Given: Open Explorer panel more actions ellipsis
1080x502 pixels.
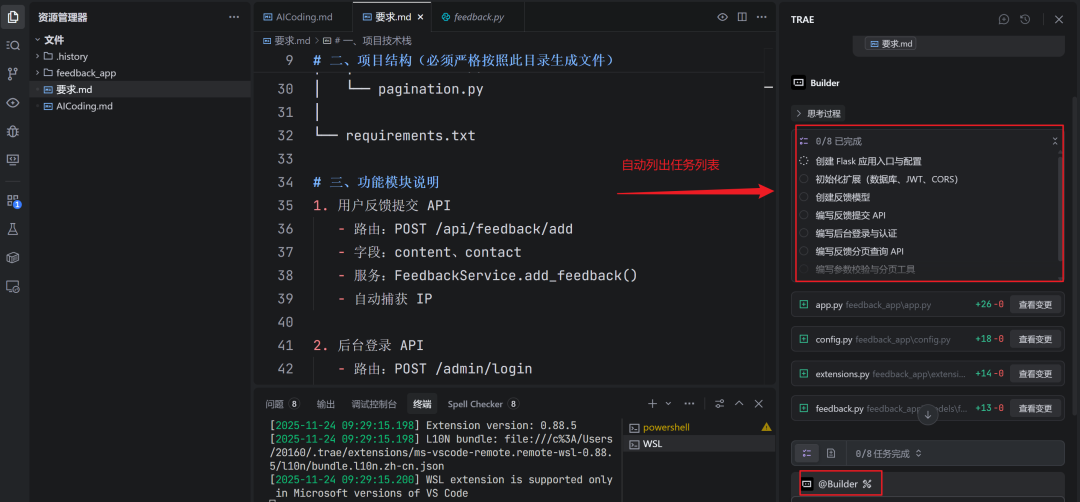Looking at the screenshot, I should click(x=235, y=17).
